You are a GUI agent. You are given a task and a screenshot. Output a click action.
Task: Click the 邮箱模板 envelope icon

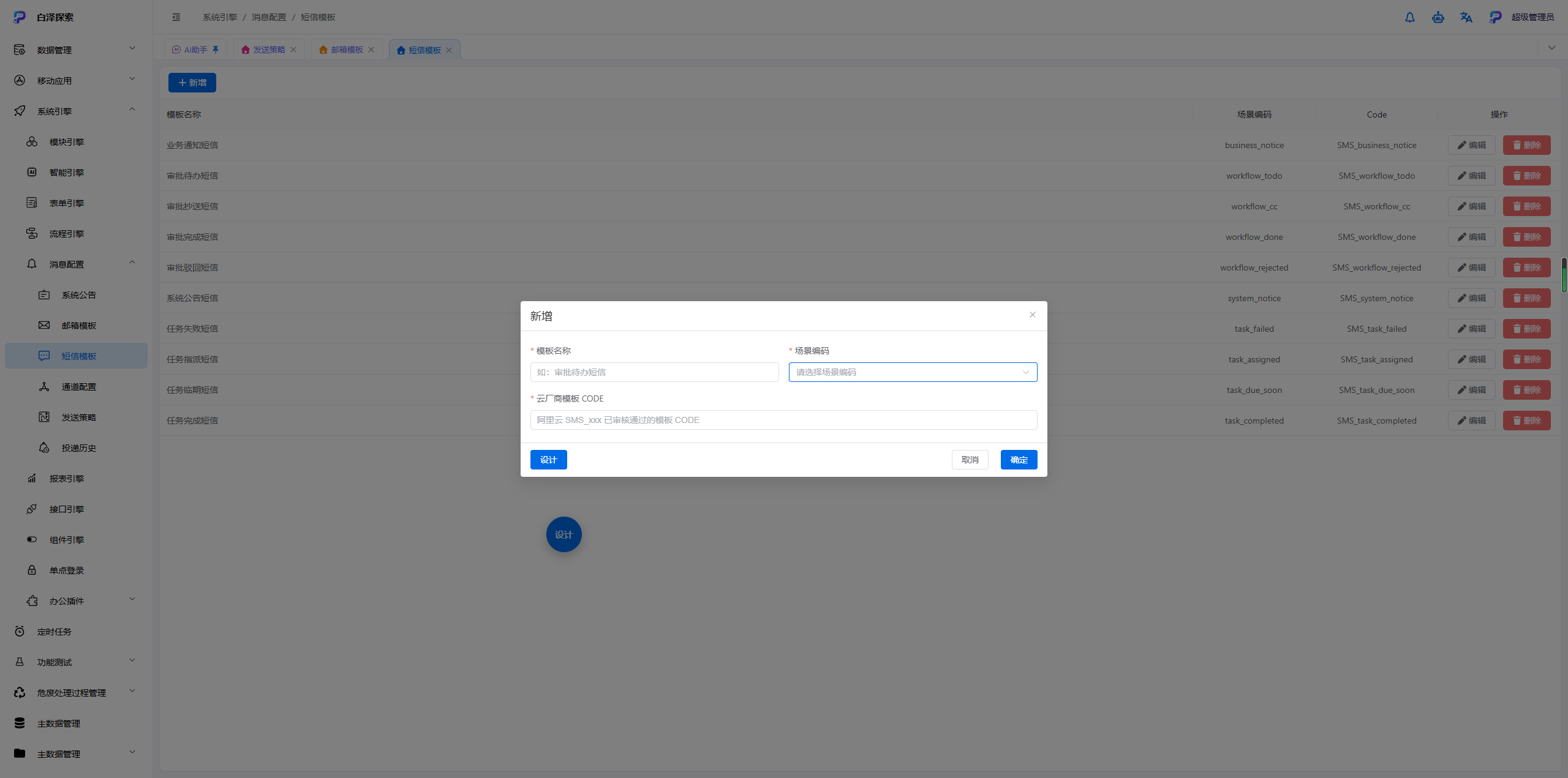pyautogui.click(x=44, y=325)
